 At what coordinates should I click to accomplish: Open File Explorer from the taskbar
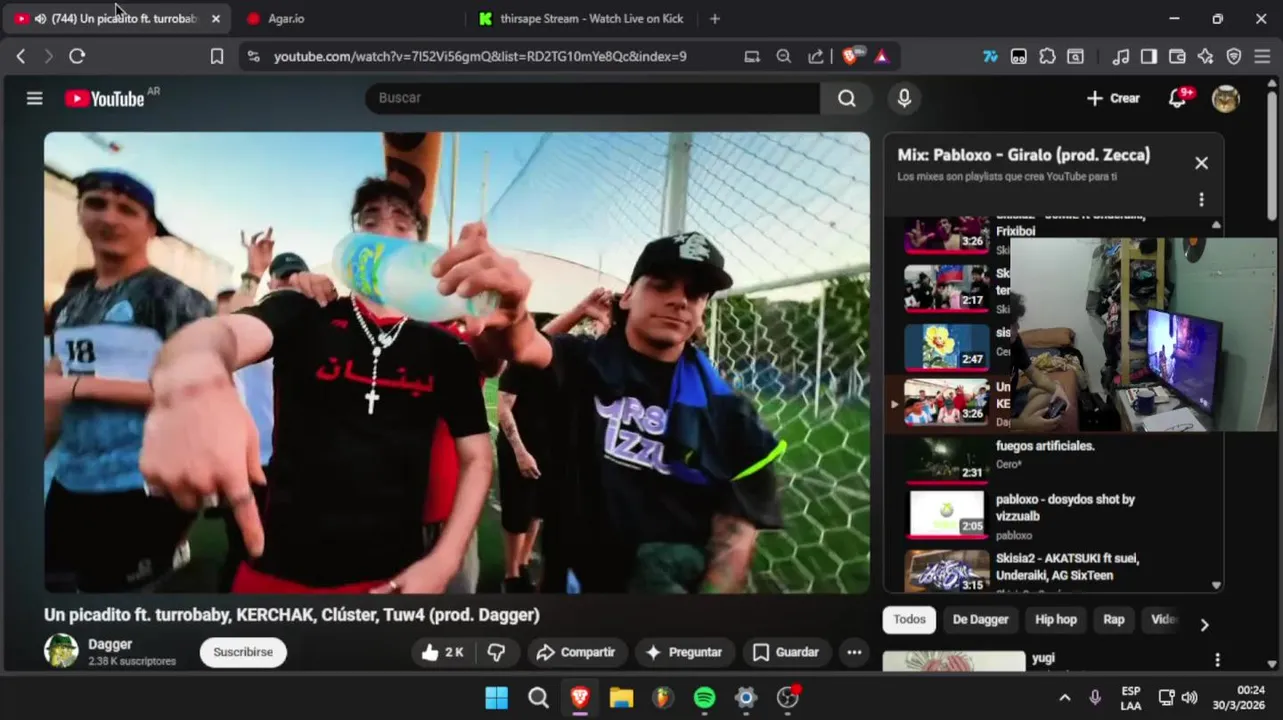click(x=621, y=698)
